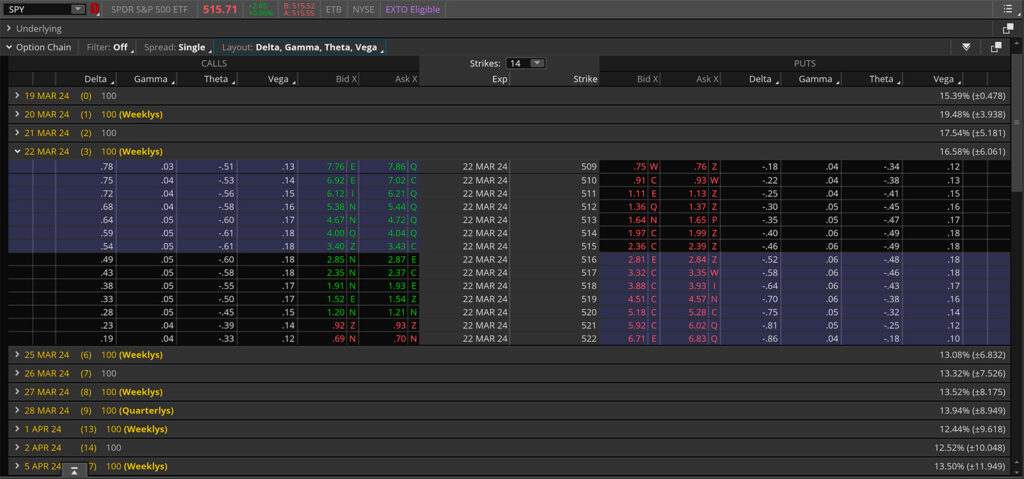Click the scroll-to-top arrow icon at bottom
This screenshot has width=1024, height=479.
coord(73,470)
